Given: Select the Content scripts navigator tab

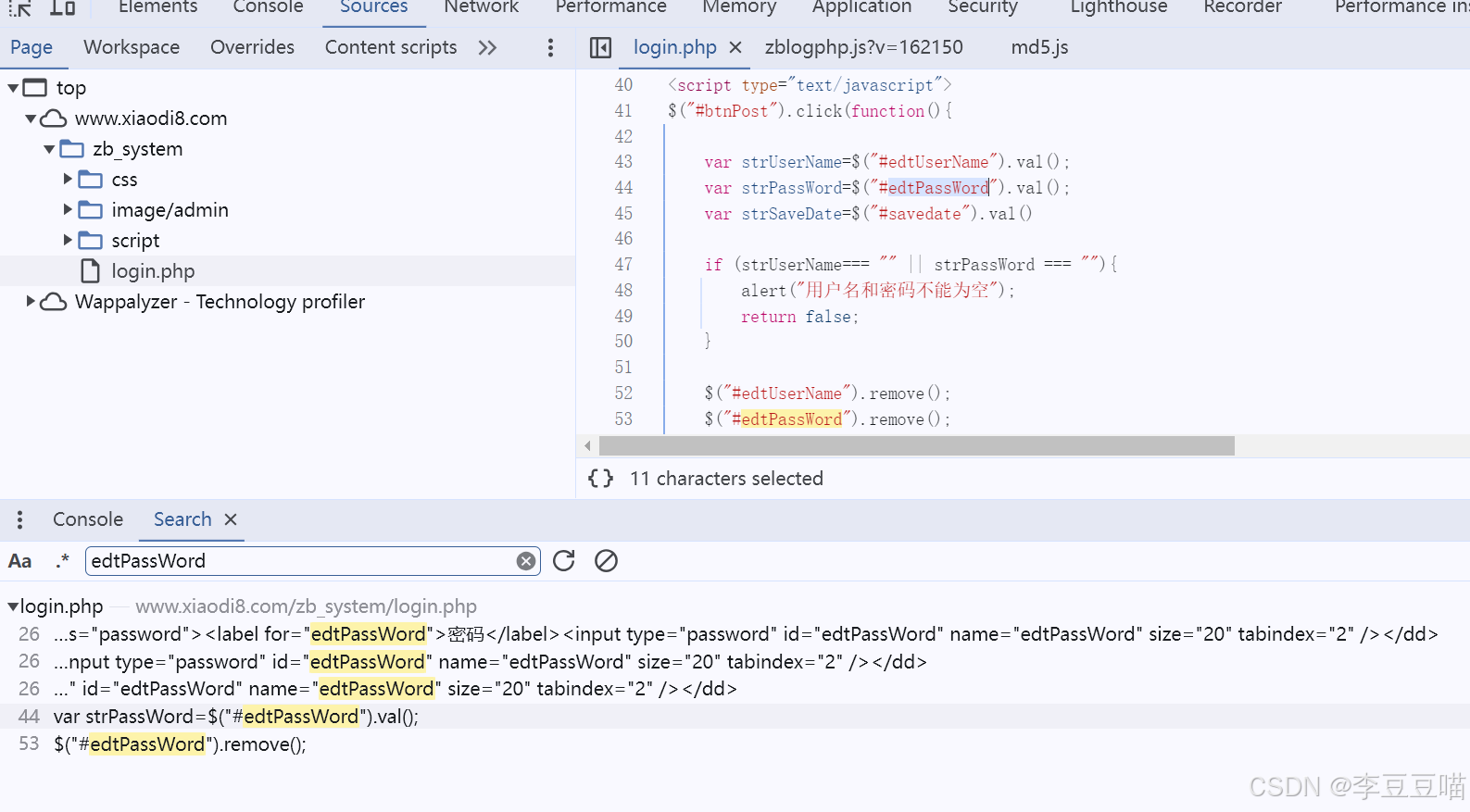Looking at the screenshot, I should (391, 47).
